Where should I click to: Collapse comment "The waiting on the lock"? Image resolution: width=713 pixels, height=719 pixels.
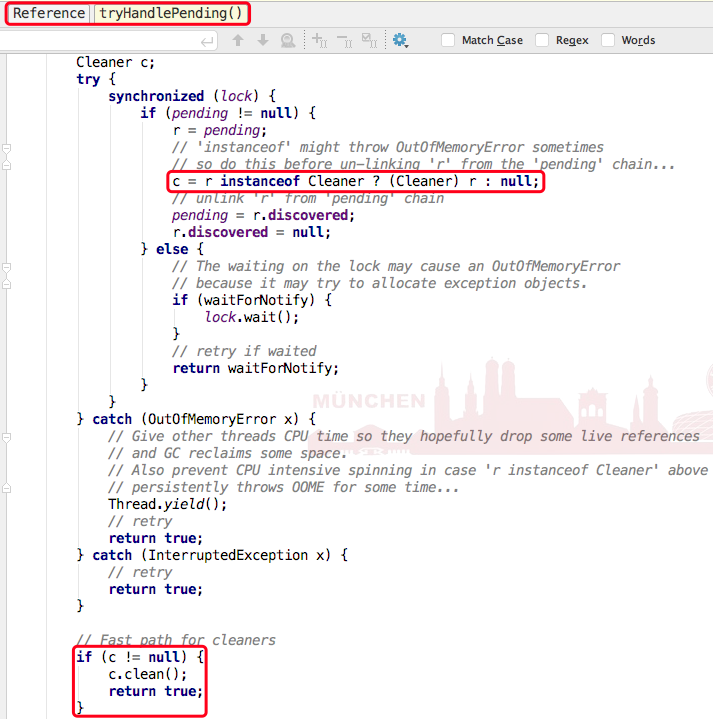pyautogui.click(x=6, y=267)
